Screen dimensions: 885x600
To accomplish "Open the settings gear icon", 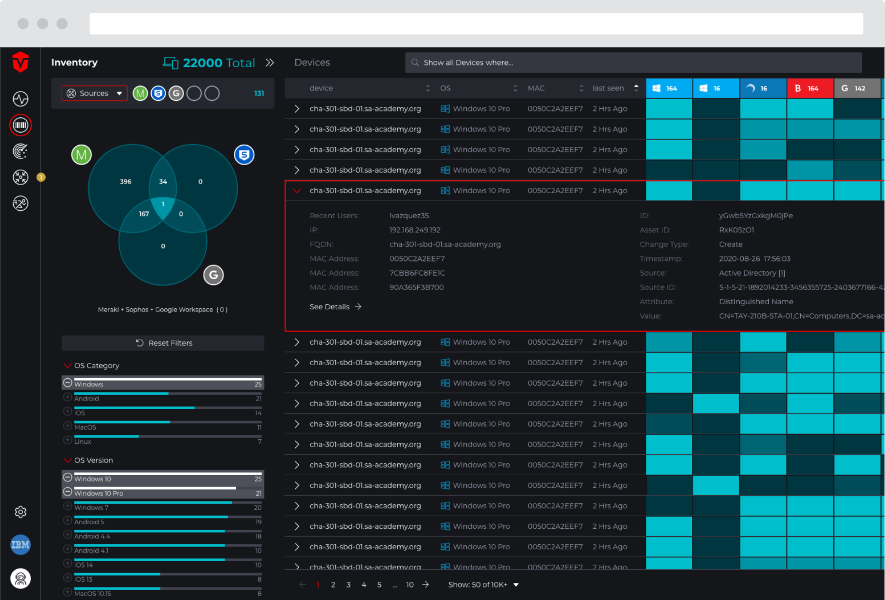I will (20, 511).
